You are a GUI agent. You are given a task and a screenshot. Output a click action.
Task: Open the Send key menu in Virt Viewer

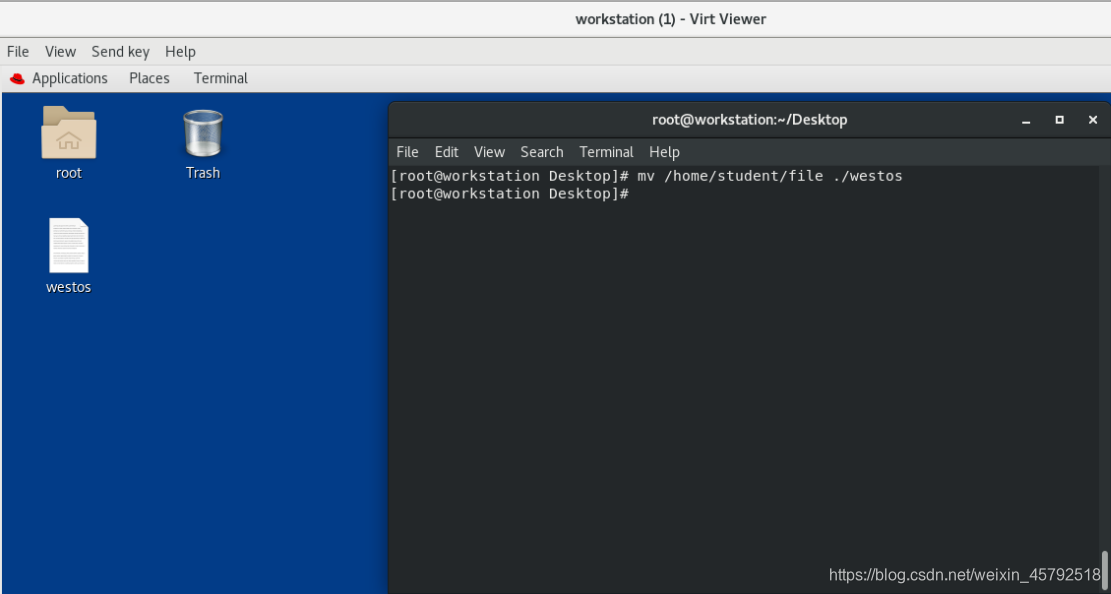click(120, 51)
